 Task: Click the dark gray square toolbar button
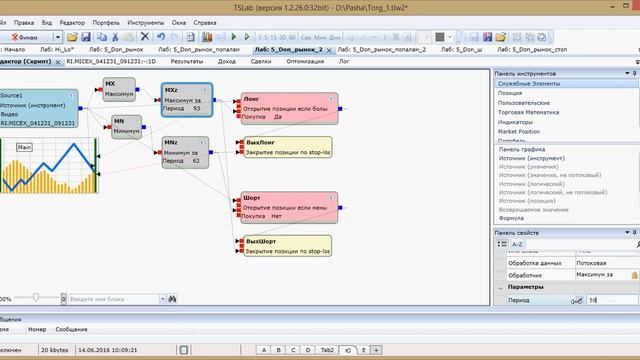click(x=440, y=37)
